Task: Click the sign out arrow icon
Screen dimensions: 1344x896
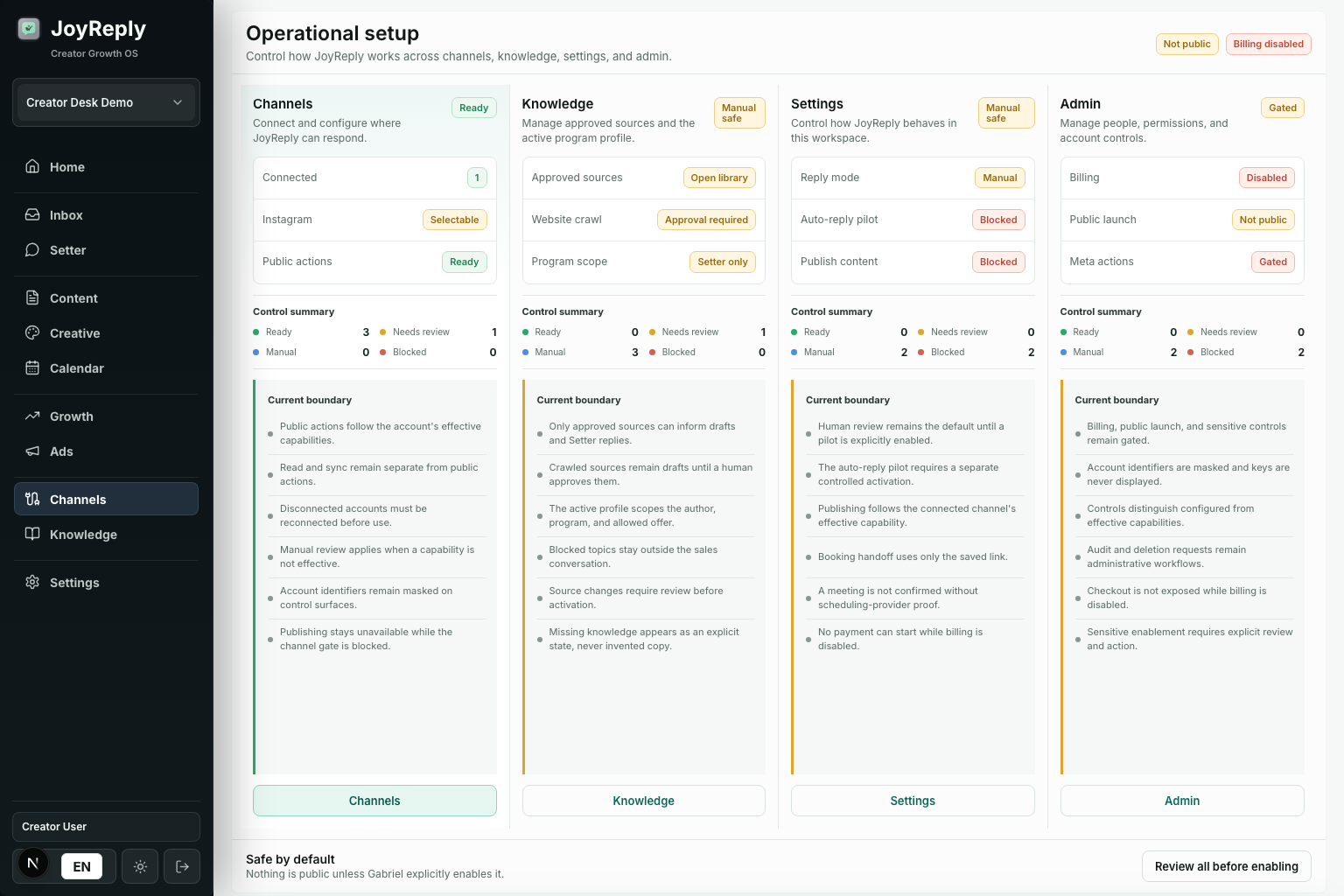Action: [182, 866]
